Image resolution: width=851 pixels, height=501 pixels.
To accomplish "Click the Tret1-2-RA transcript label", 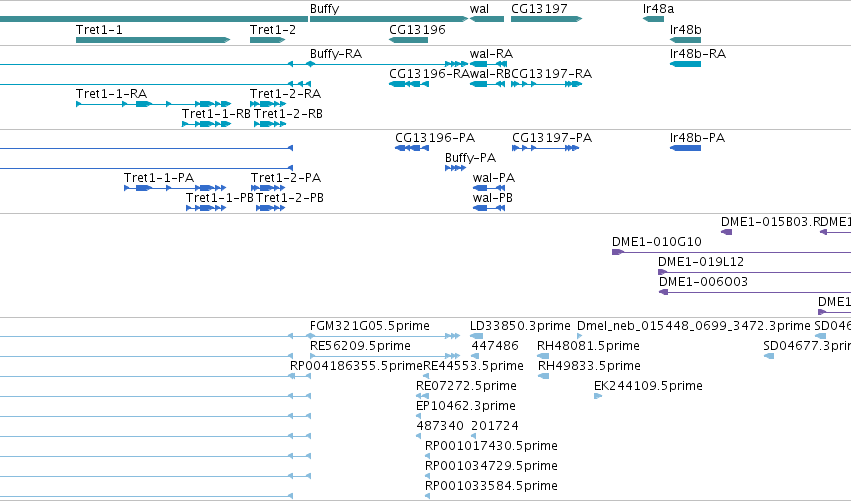I will (x=285, y=94).
